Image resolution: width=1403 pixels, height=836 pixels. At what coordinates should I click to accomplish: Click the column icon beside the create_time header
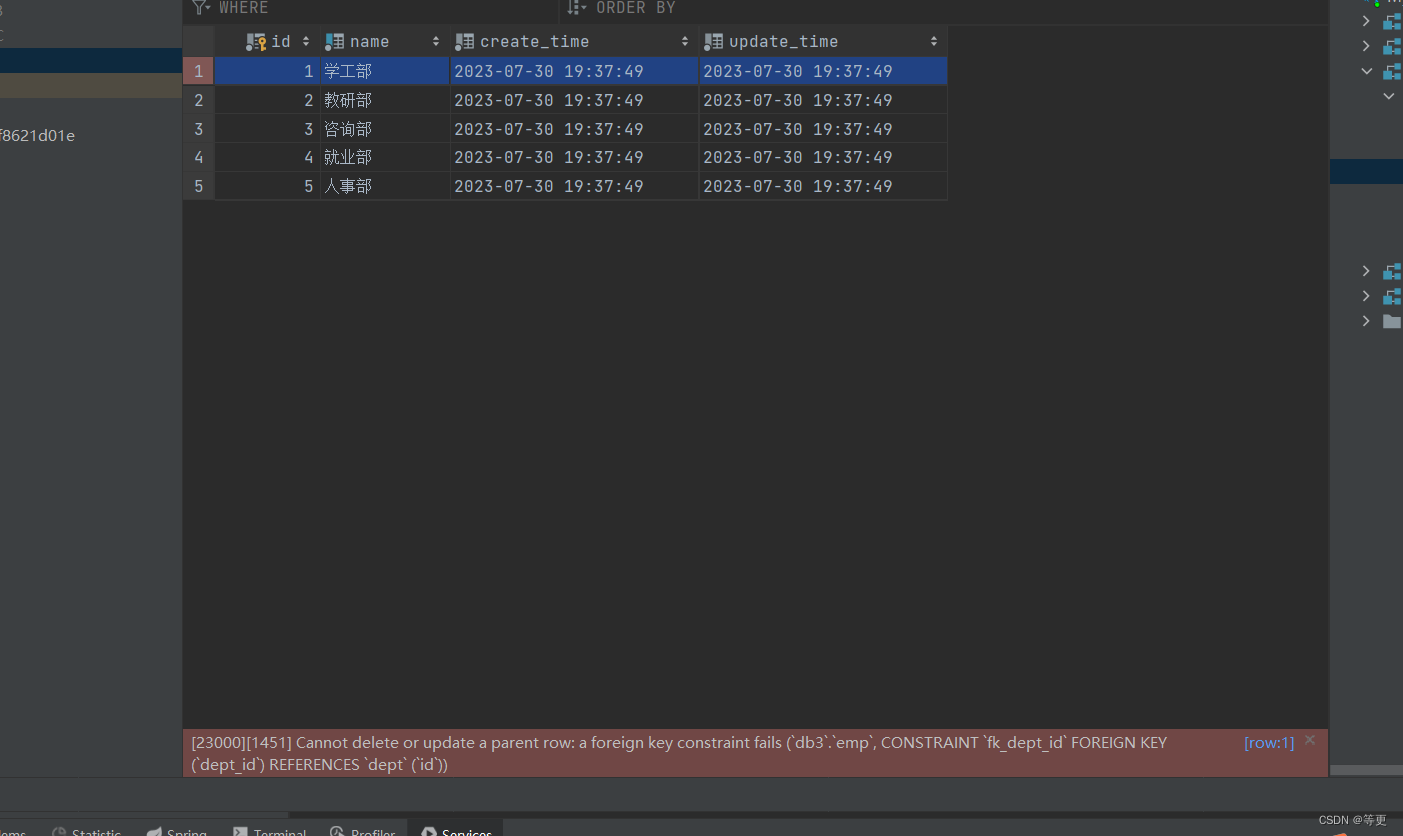[x=464, y=42]
